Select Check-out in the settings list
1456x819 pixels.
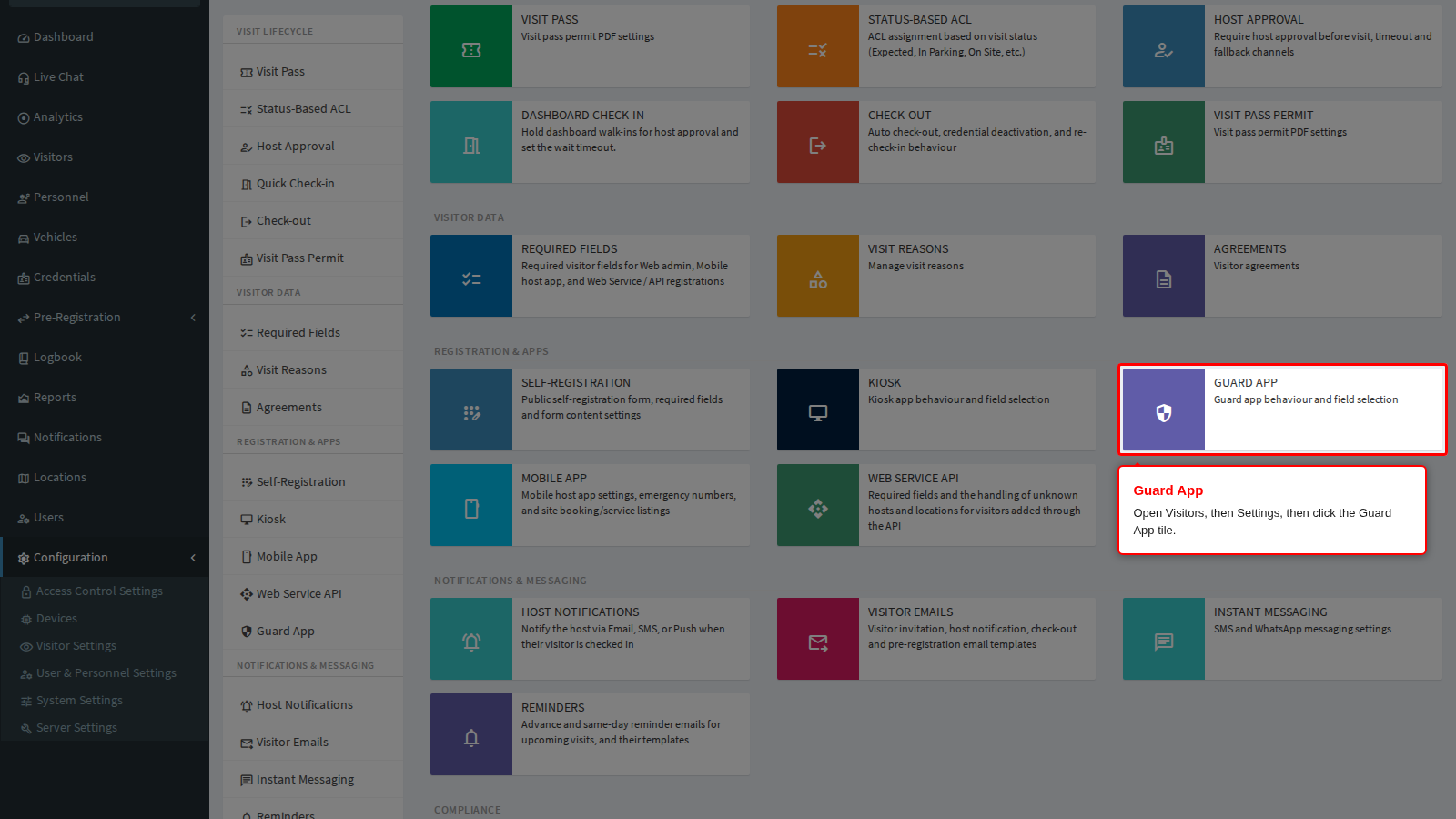[x=313, y=221]
